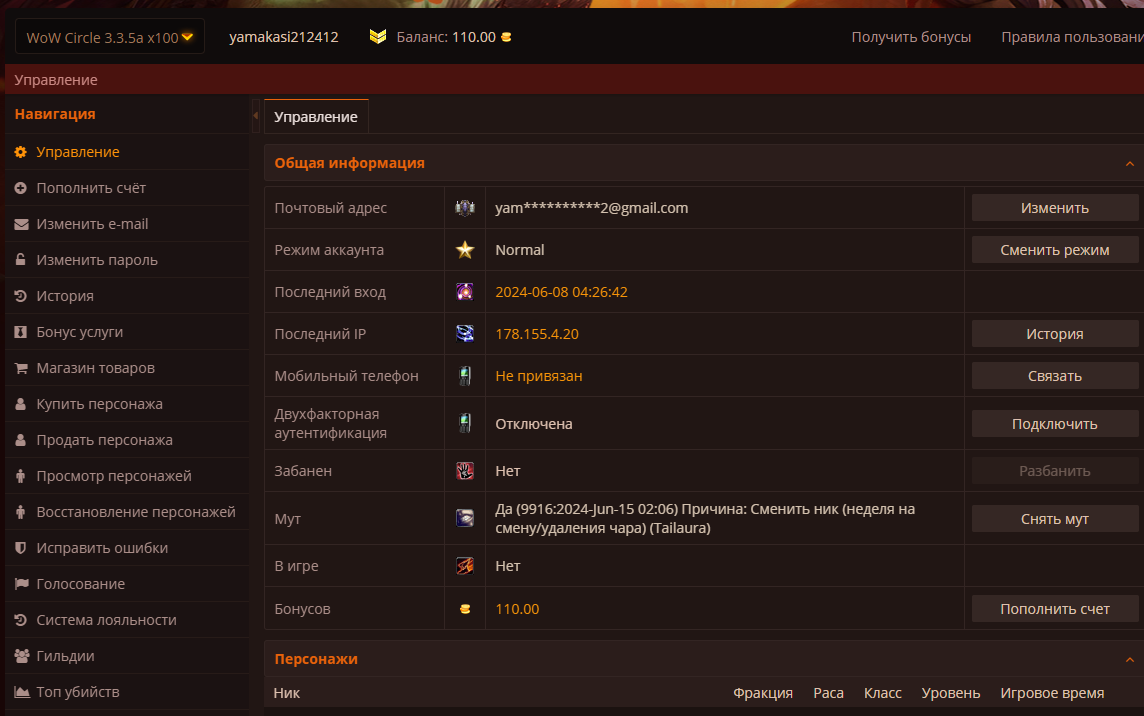Click the Изменить button for email address
The height and width of the screenshot is (716, 1144).
click(1054, 208)
